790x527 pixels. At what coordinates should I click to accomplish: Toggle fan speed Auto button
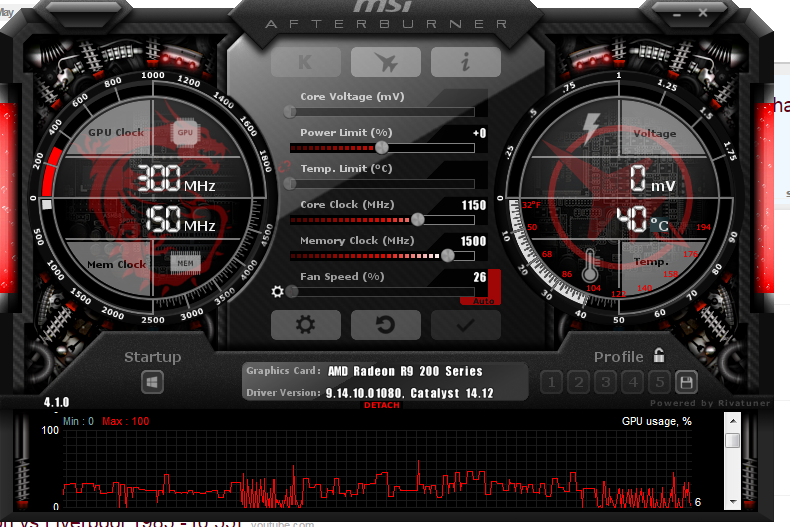[x=484, y=301]
